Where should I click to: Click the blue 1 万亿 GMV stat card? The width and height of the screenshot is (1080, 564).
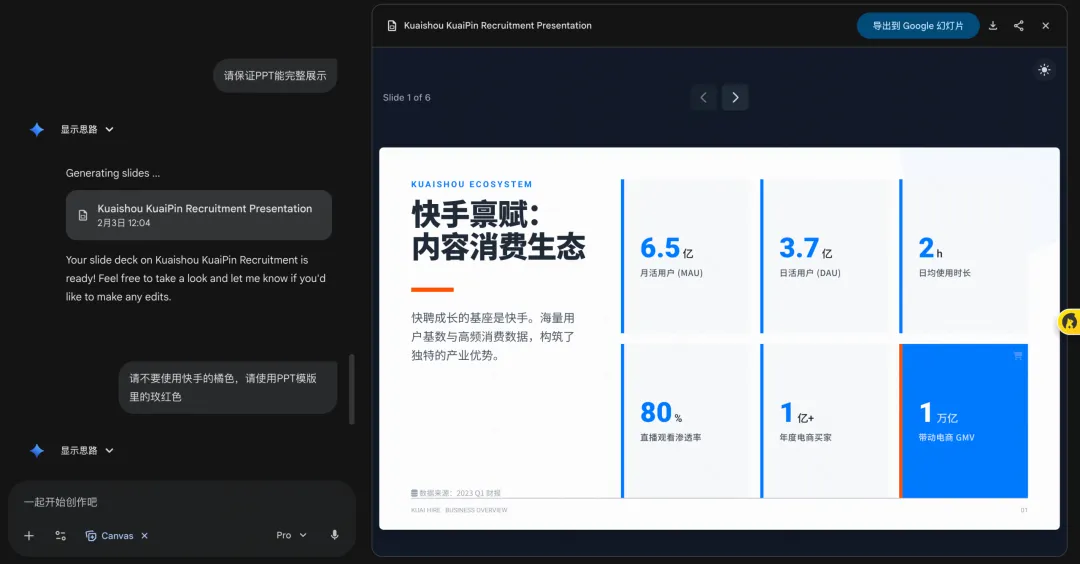click(964, 421)
